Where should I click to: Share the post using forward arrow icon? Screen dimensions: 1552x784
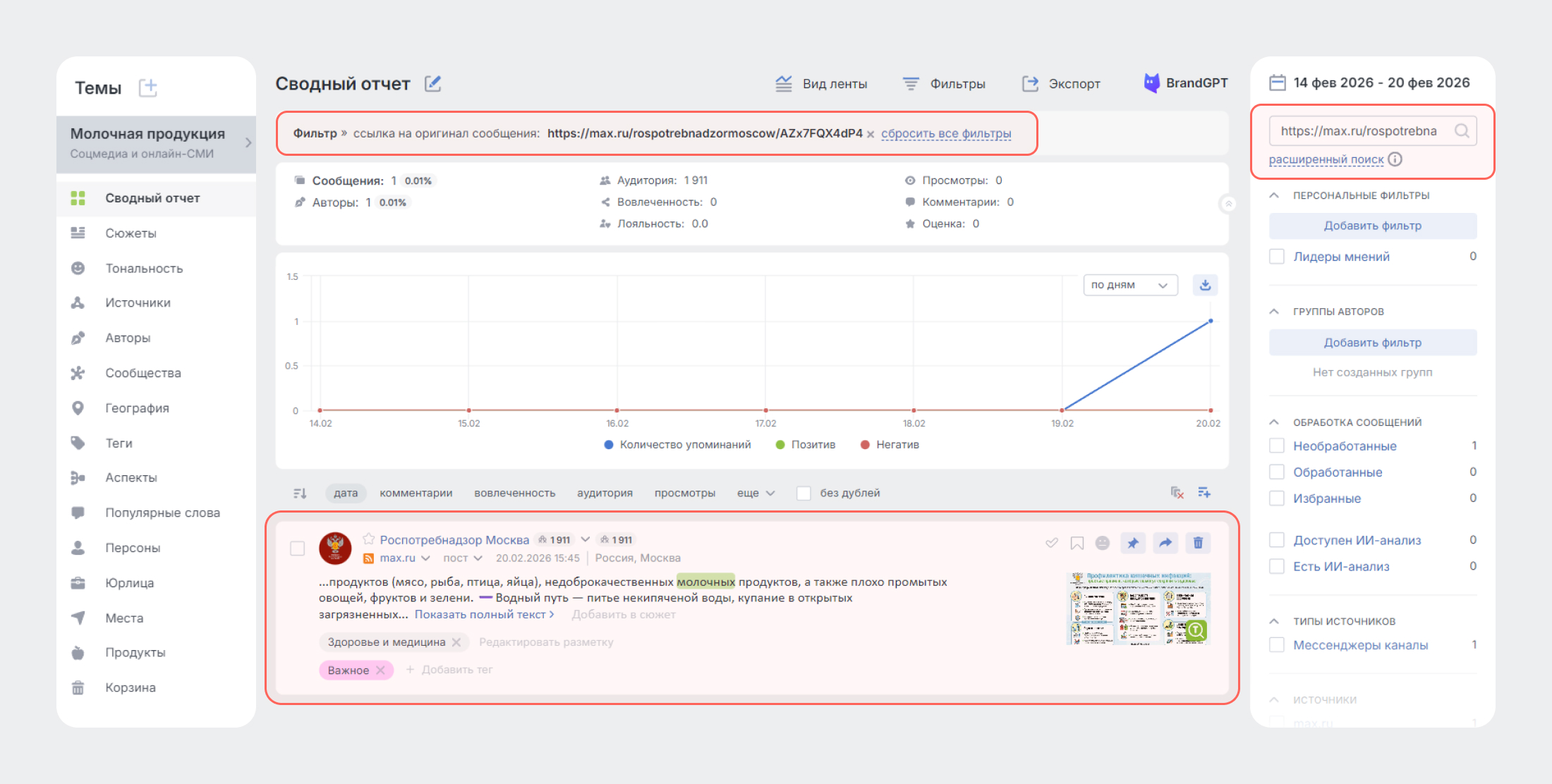[1165, 543]
